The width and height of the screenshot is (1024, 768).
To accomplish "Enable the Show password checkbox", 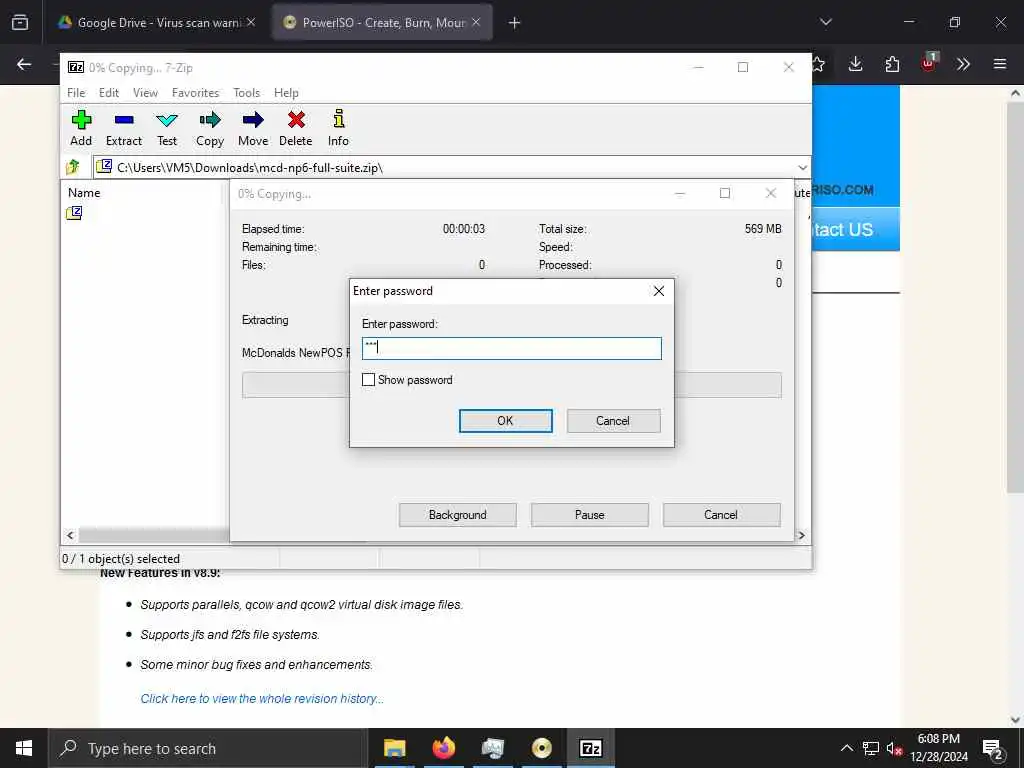I will pyautogui.click(x=368, y=379).
